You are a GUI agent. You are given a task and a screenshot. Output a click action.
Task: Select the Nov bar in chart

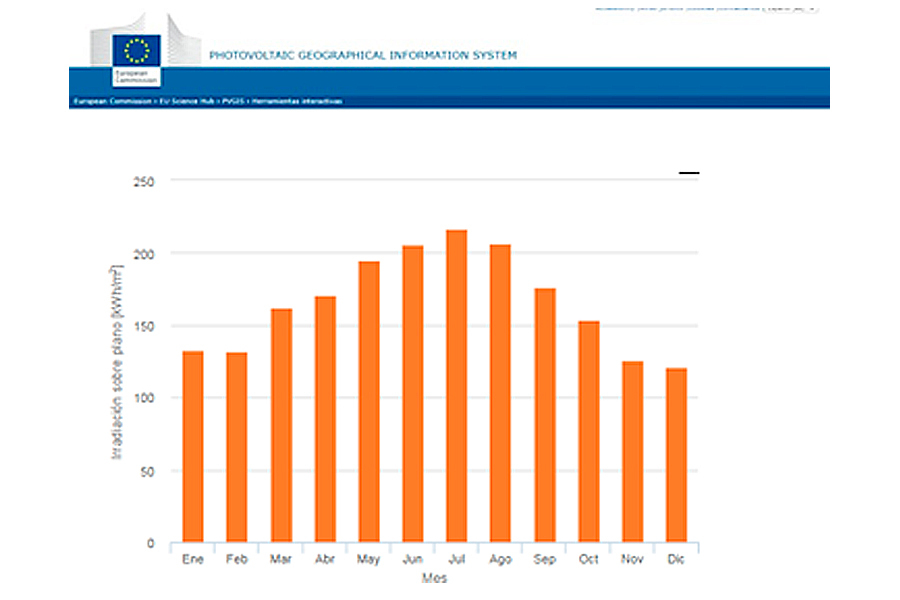(x=633, y=452)
